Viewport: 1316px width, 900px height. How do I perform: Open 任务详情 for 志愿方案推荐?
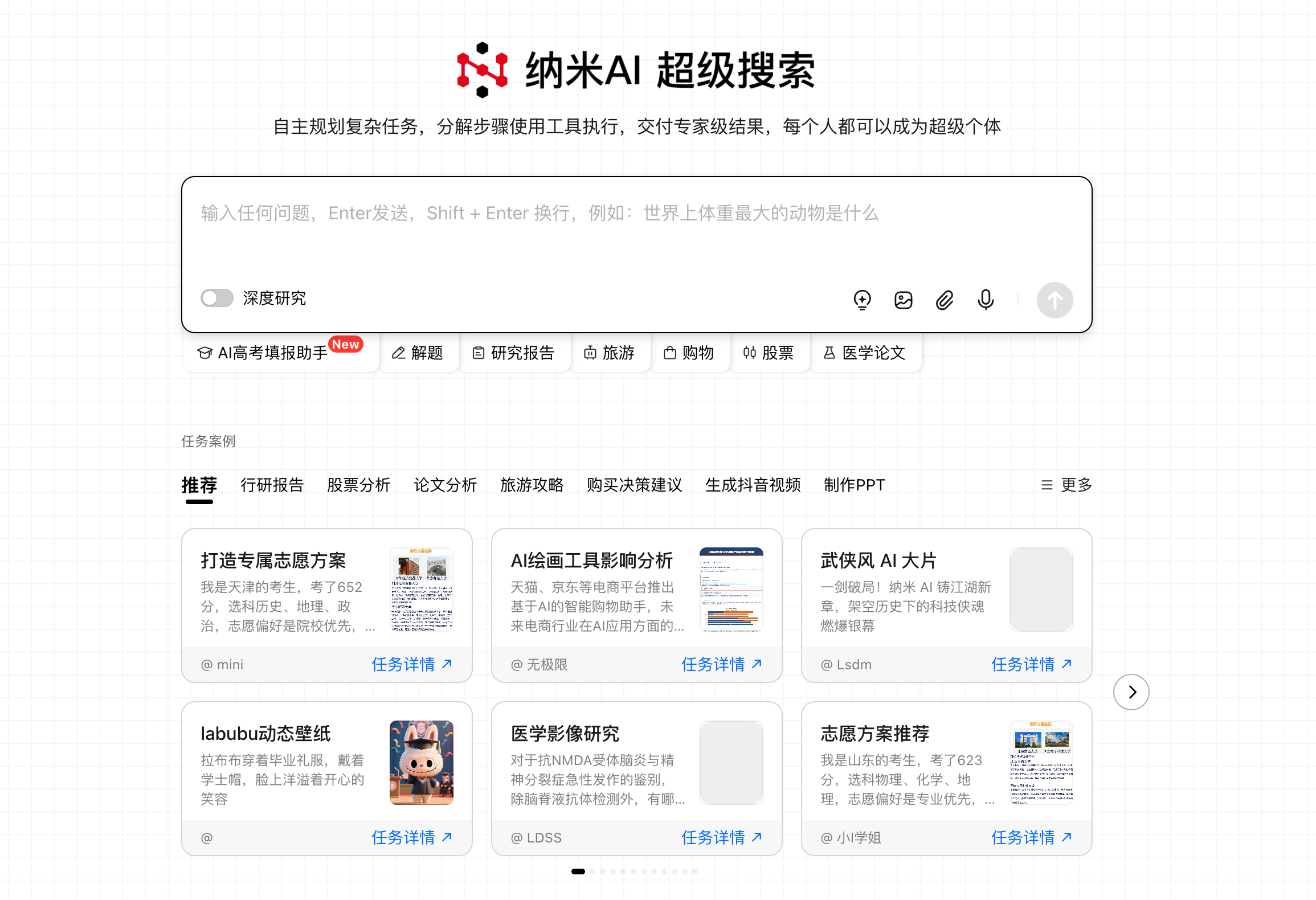click(1032, 837)
